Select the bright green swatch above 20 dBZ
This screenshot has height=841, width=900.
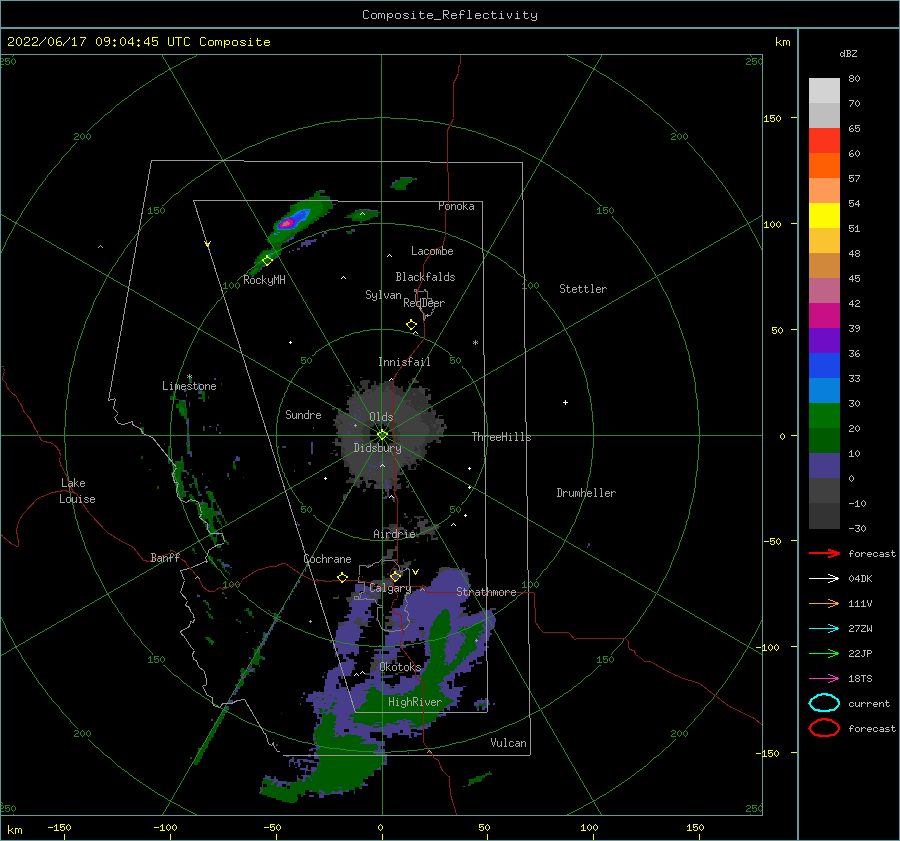[x=824, y=416]
